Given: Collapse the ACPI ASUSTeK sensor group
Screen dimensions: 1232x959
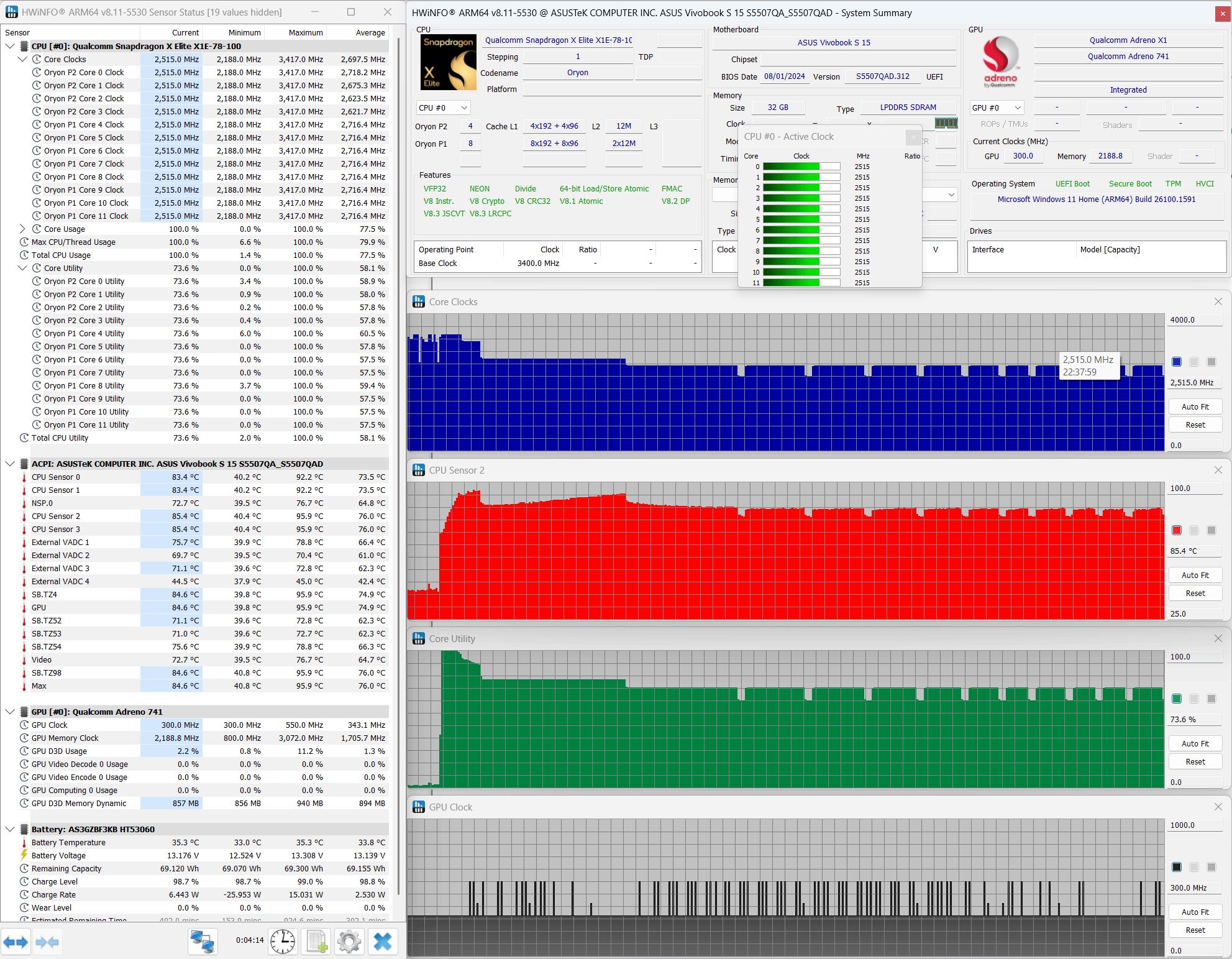Looking at the screenshot, I should click(10, 464).
